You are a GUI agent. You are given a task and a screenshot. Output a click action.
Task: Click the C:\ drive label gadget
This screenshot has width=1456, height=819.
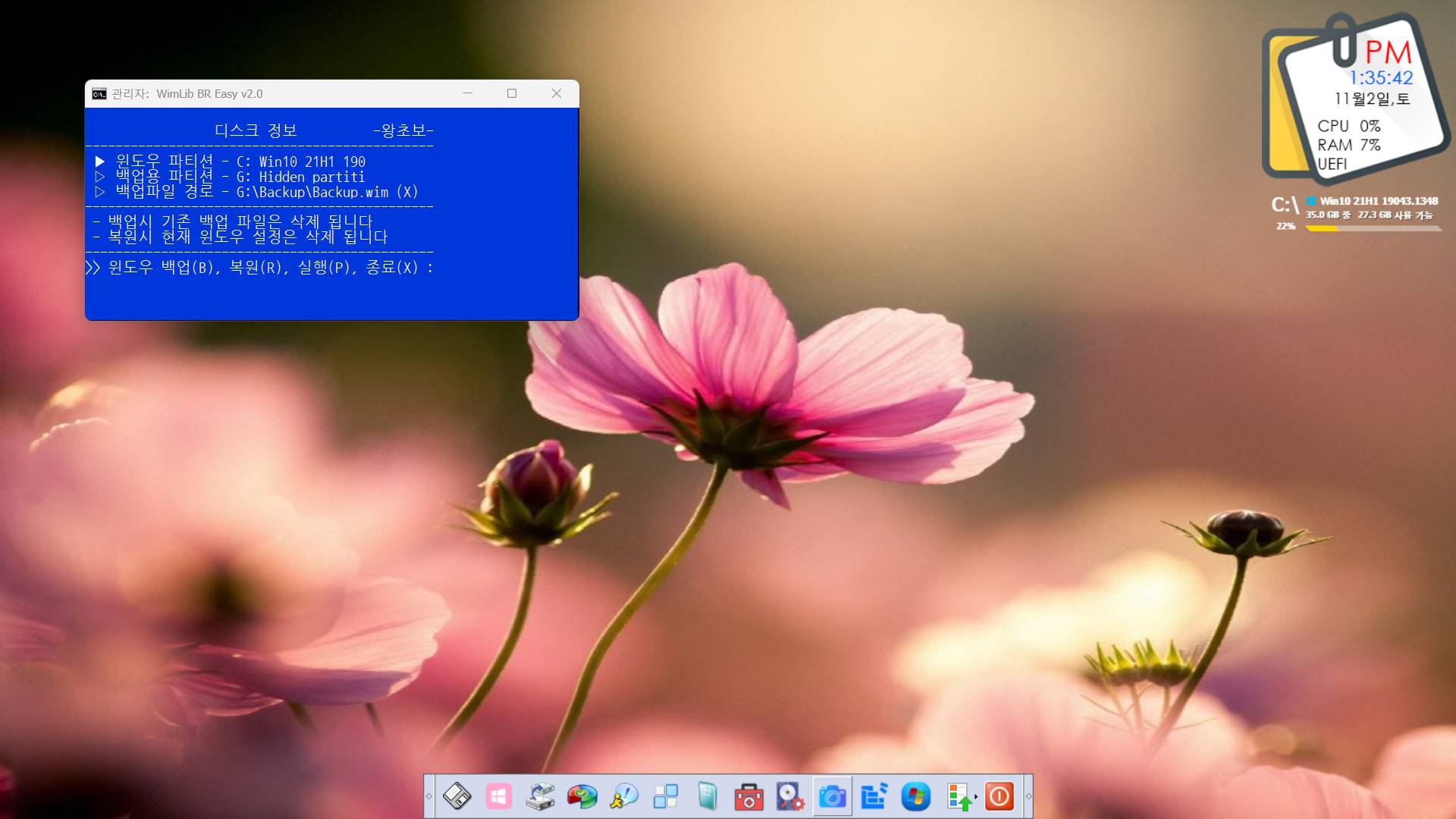[1285, 205]
